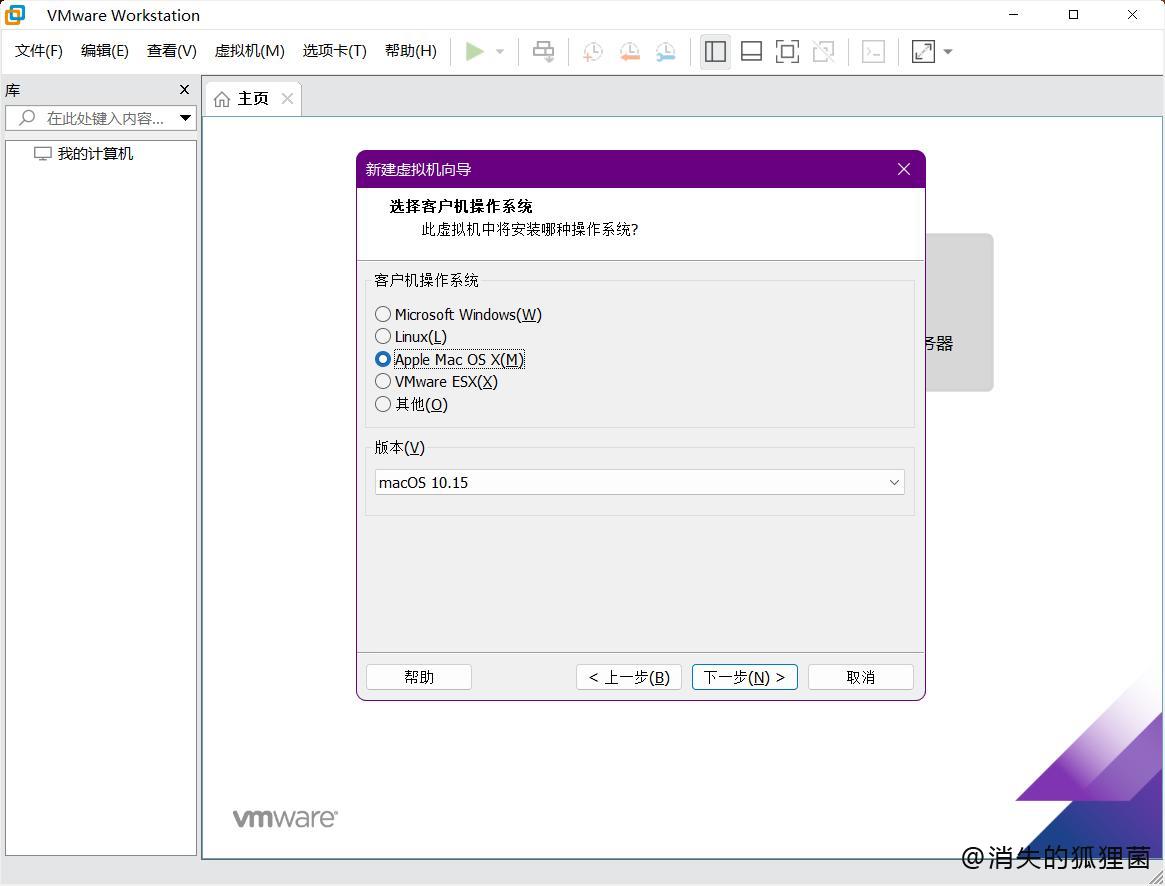Click the library search text field

click(x=101, y=118)
